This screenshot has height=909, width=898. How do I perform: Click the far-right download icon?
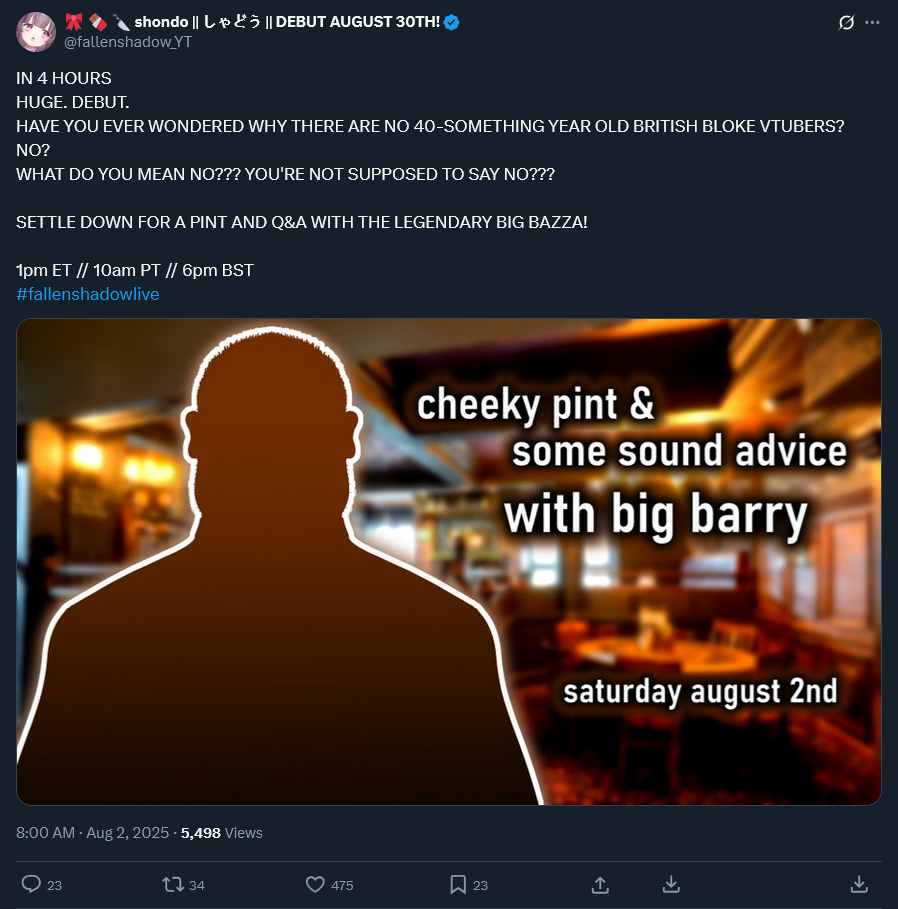(x=859, y=884)
